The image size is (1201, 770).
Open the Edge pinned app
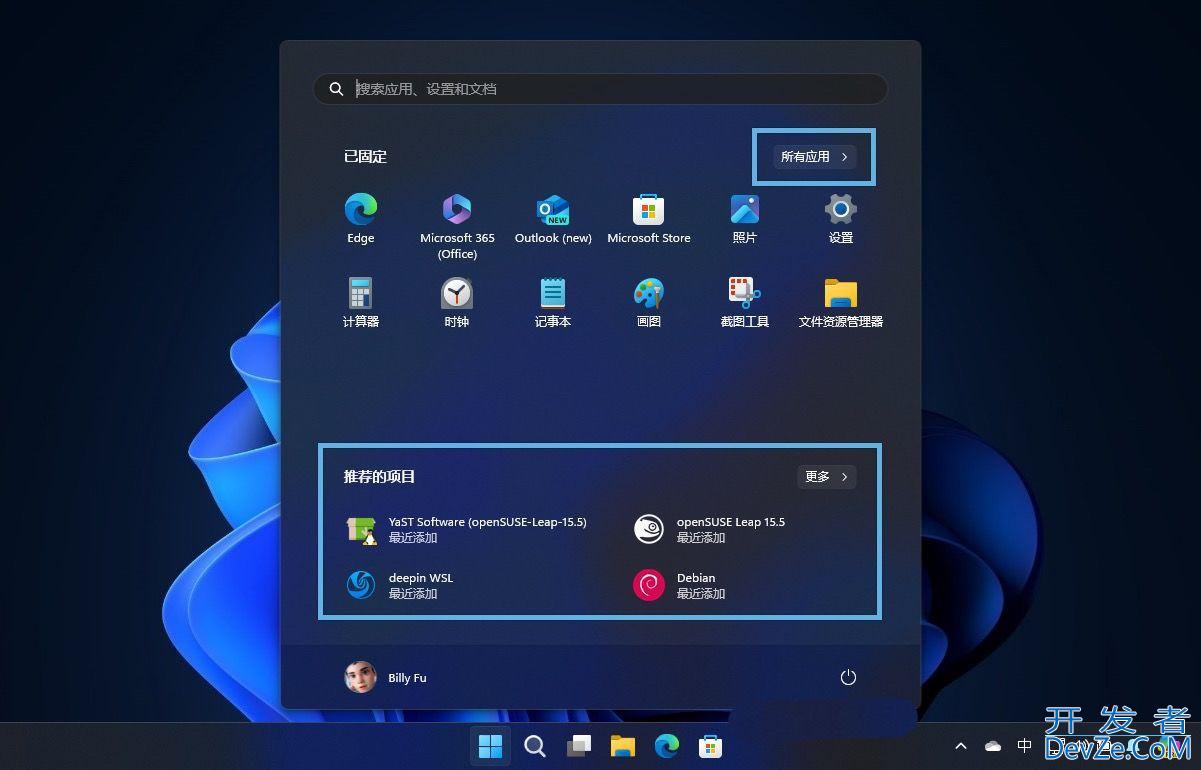coord(361,219)
